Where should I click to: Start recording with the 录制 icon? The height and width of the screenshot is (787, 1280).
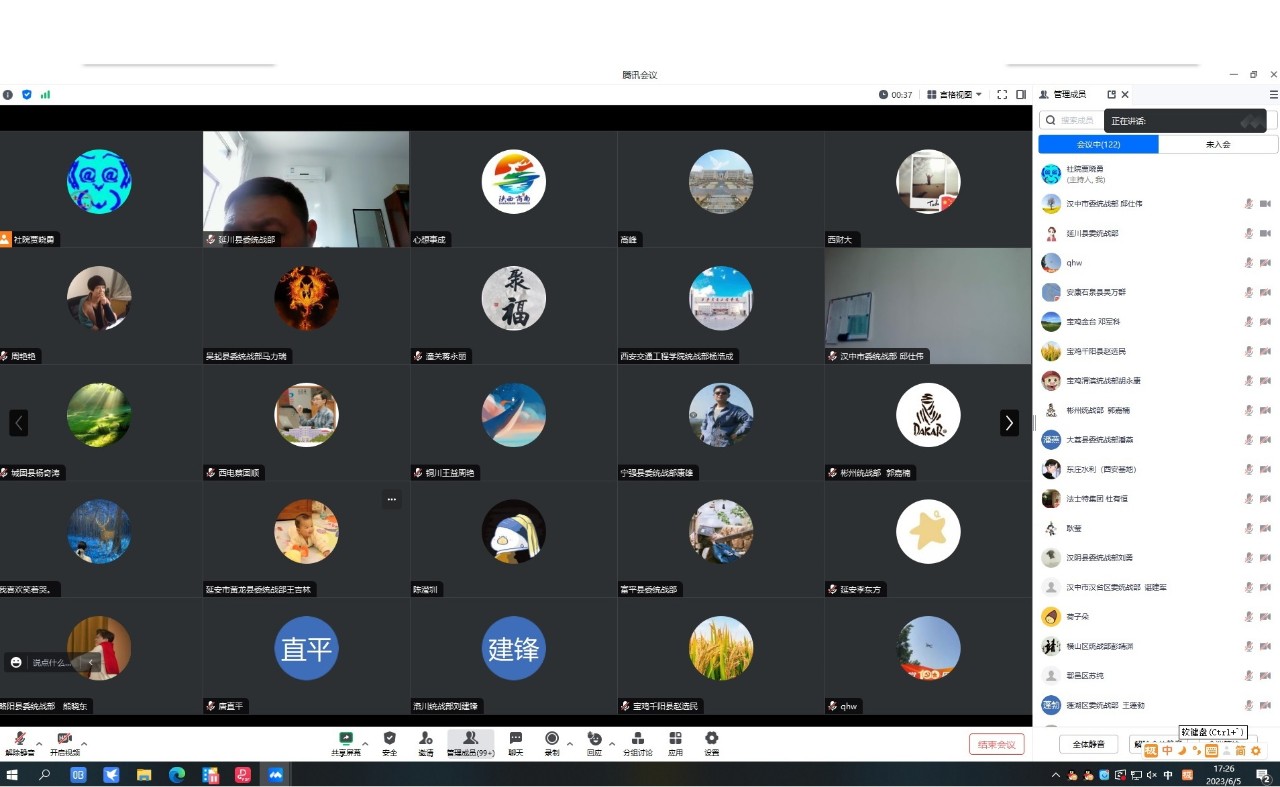(x=551, y=743)
